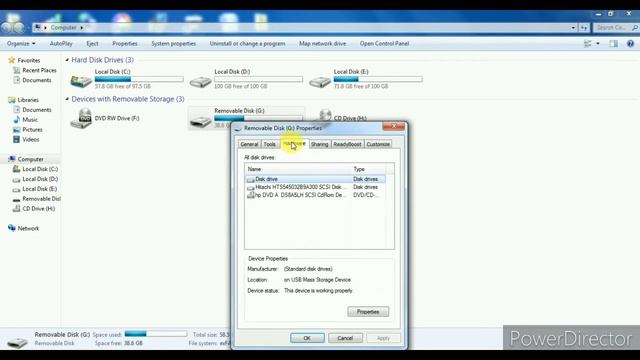Select CD Drive (H:) icon
Screen dimensions: 640x360
point(325,116)
